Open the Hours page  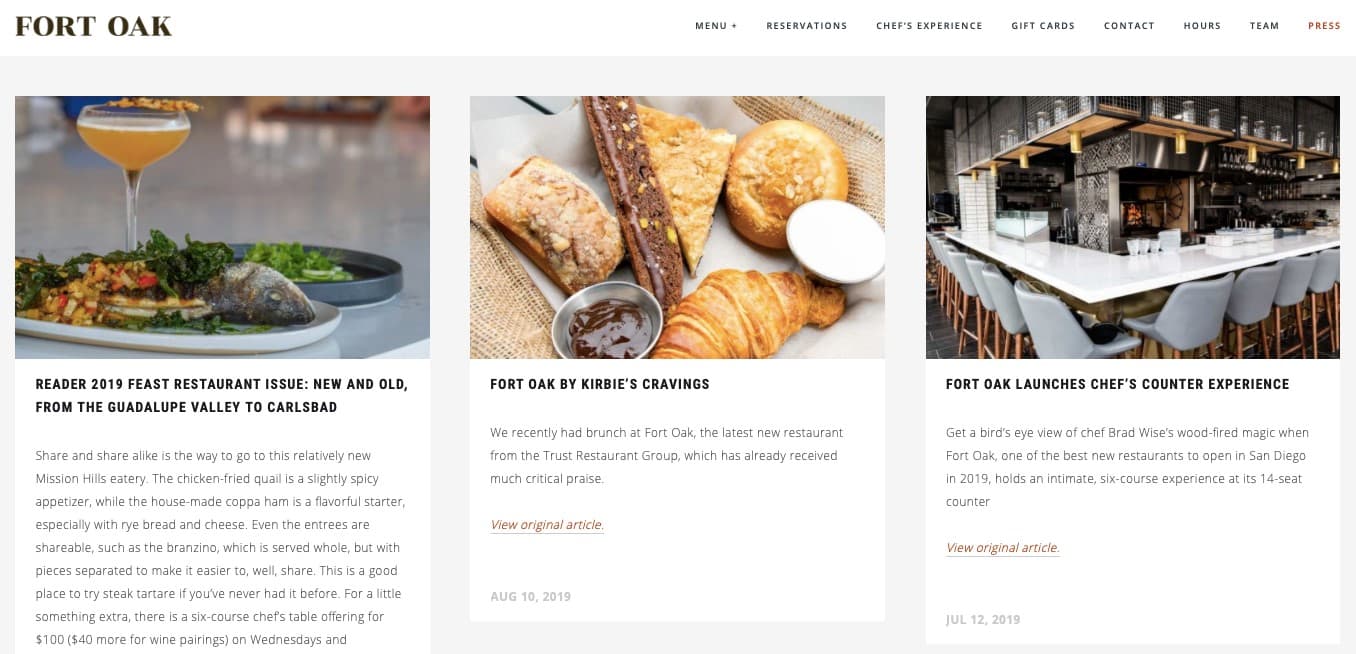pyautogui.click(x=1202, y=26)
